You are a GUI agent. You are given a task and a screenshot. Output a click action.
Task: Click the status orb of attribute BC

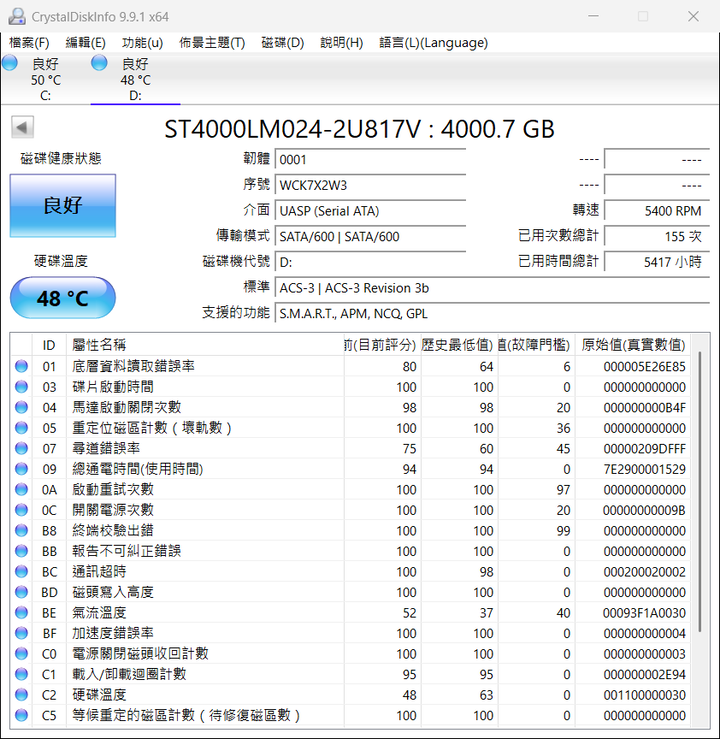click(21, 572)
